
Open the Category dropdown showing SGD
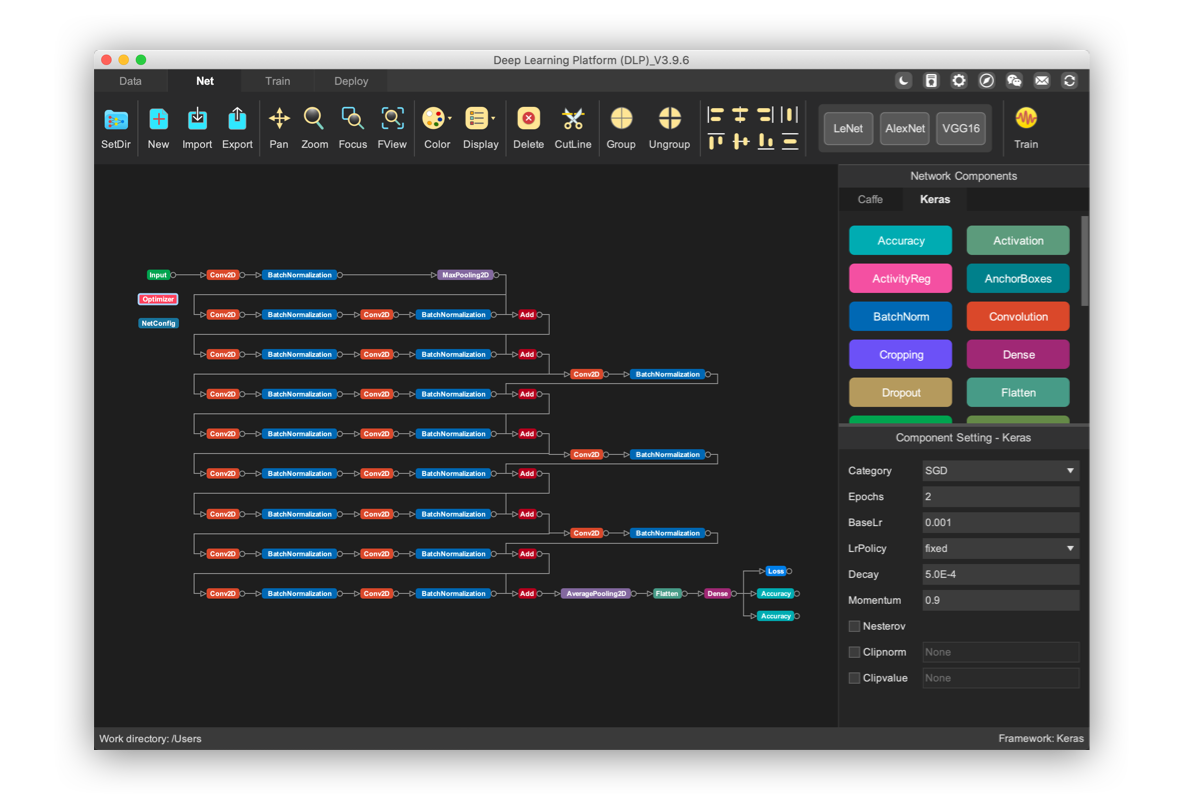click(1000, 470)
